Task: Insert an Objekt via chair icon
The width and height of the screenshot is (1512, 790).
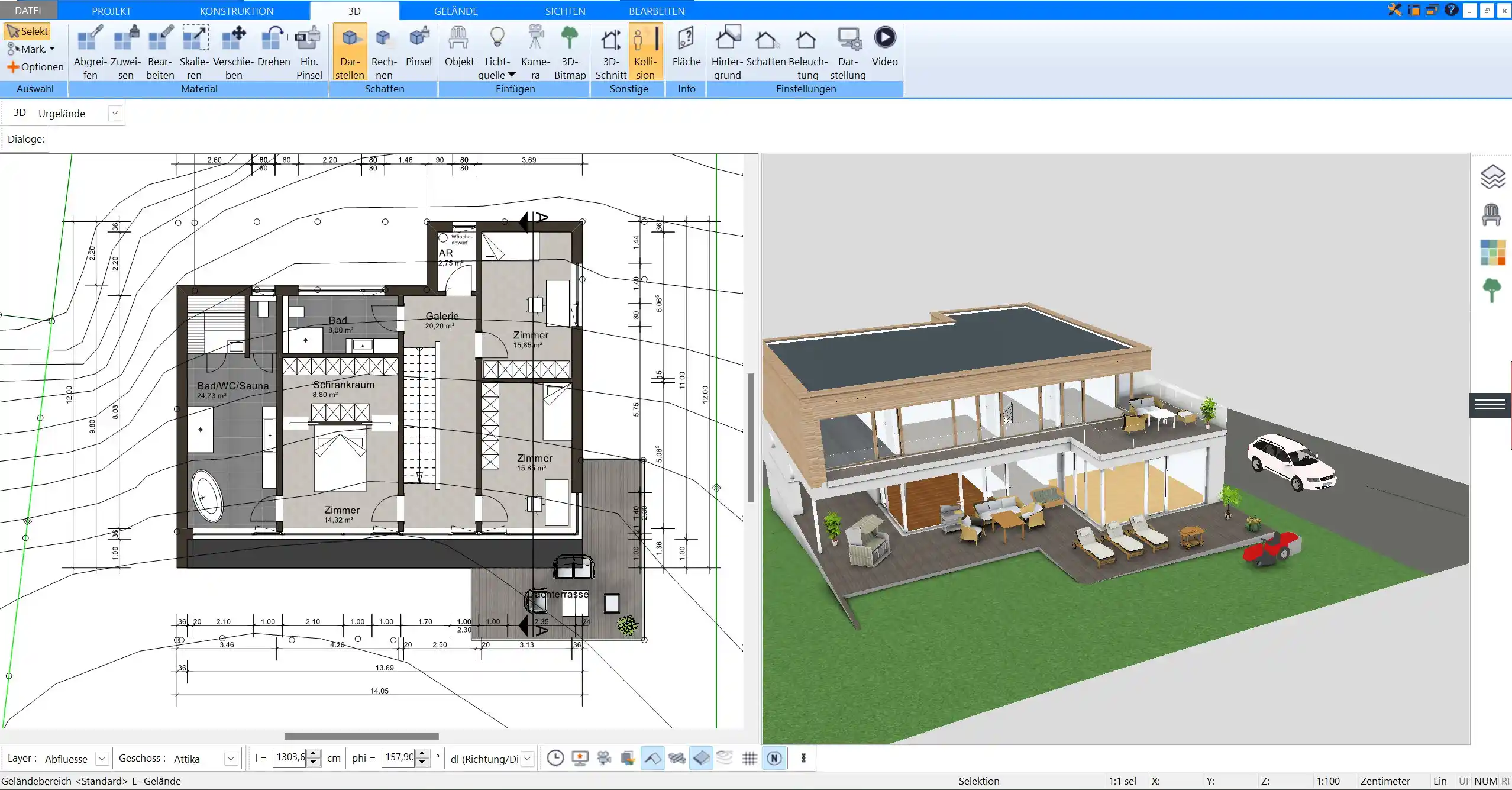Action: point(459,46)
